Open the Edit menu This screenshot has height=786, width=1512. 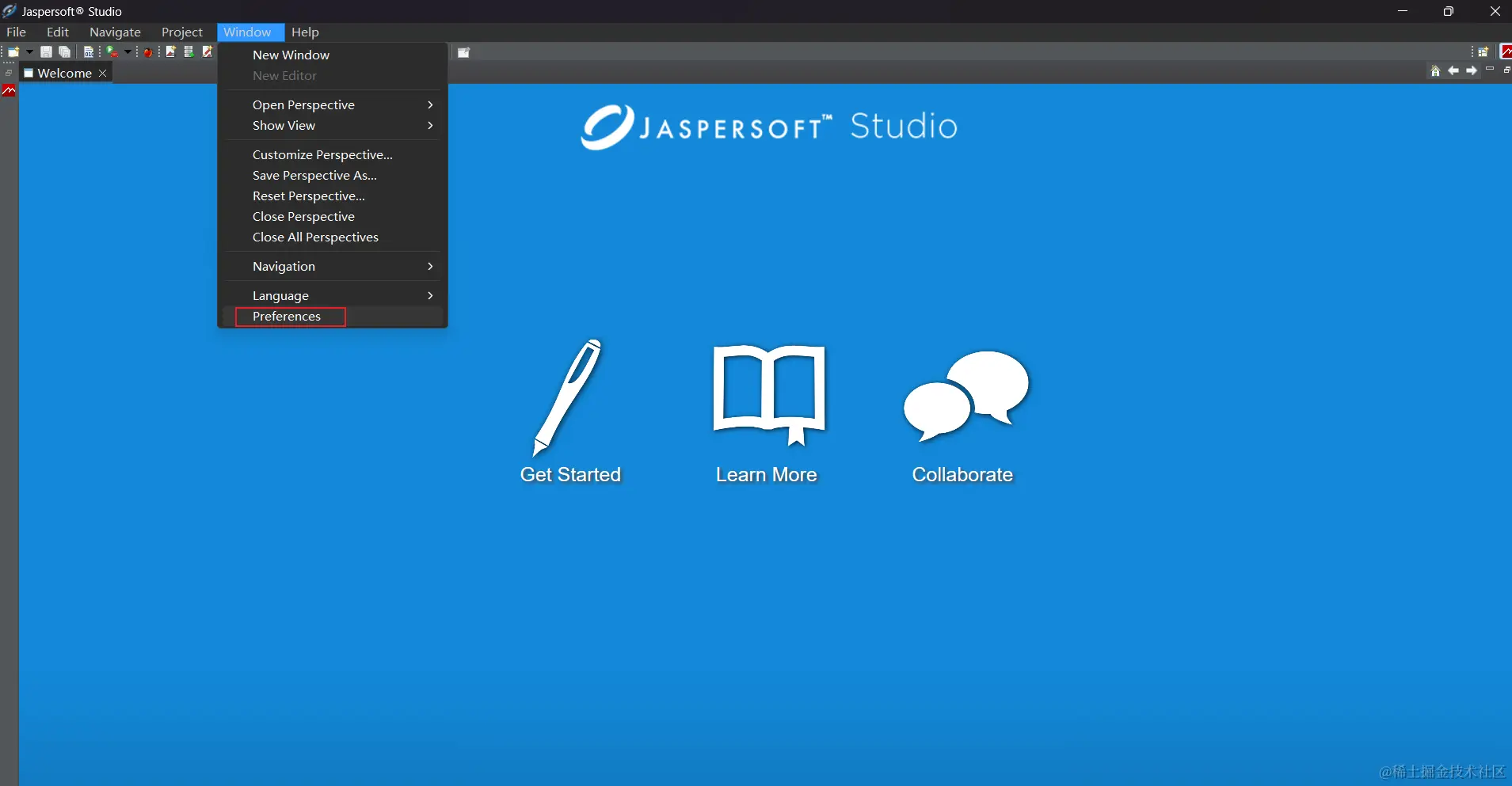pos(58,32)
